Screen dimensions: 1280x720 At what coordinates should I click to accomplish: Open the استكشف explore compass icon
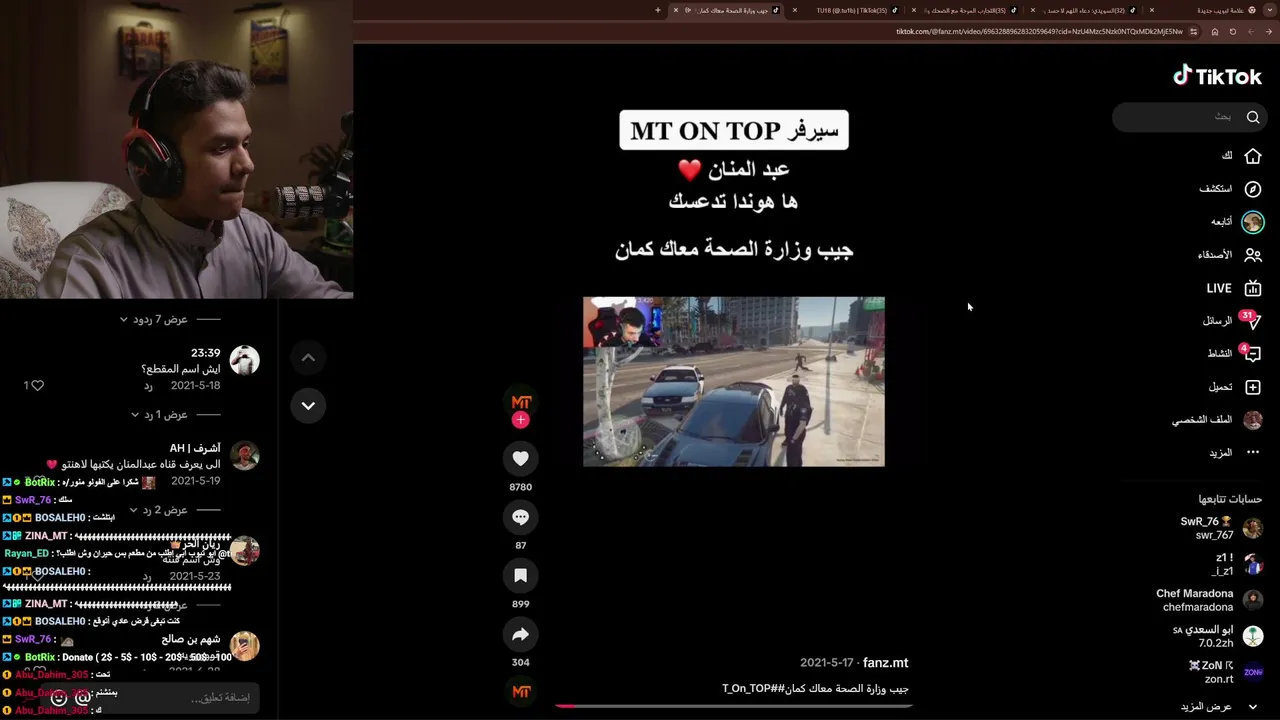pos(1253,189)
